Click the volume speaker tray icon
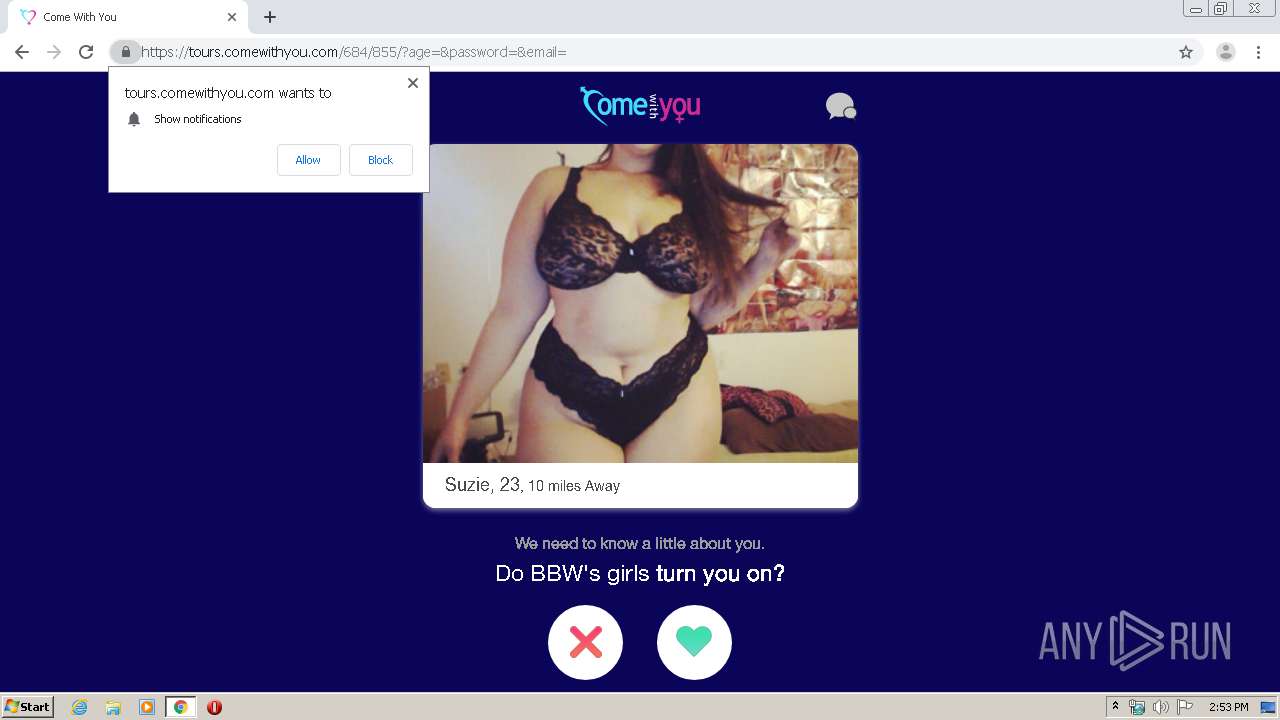This screenshot has height=720, width=1280. point(1161,707)
